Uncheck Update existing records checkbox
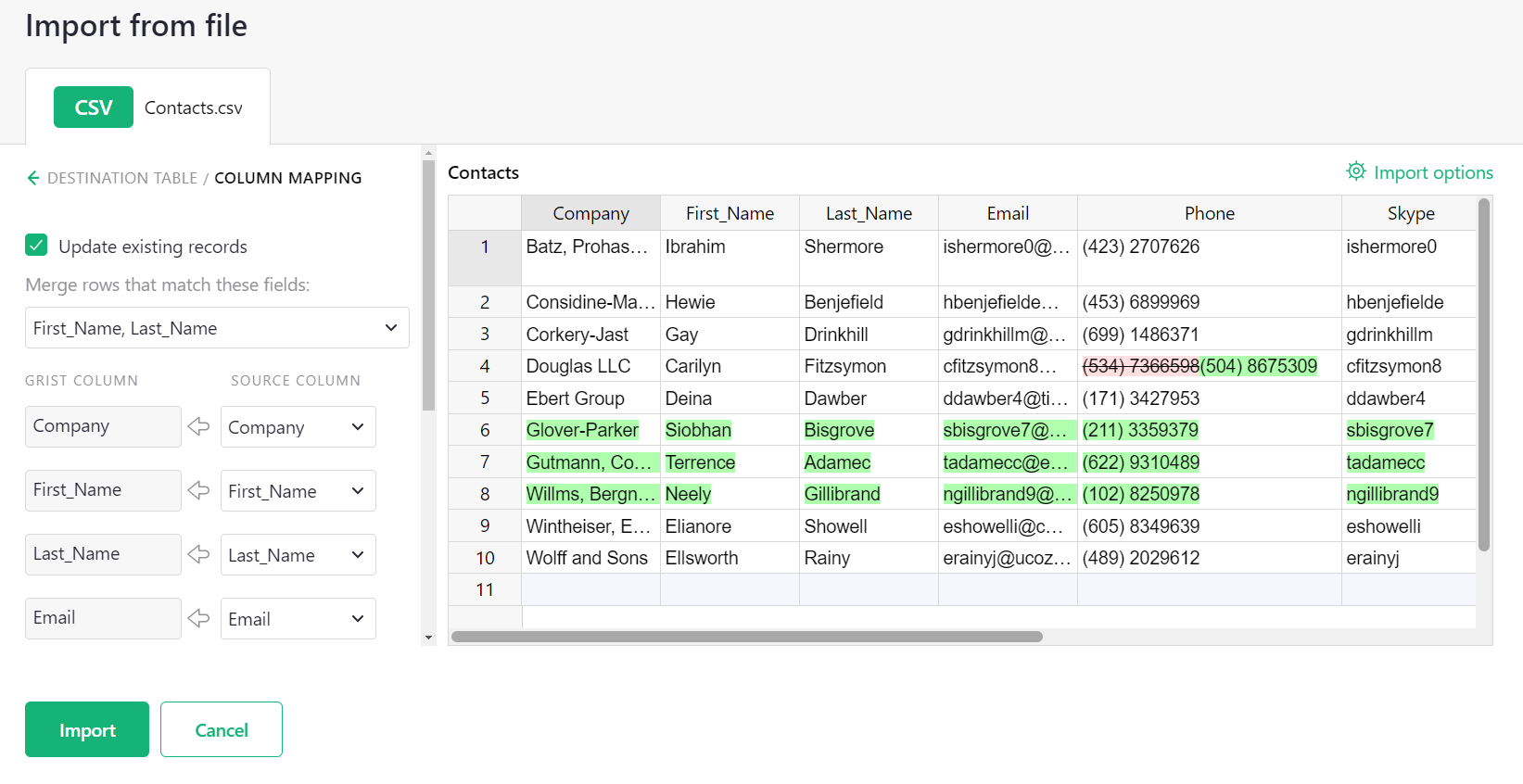The image size is (1523, 784). [36, 246]
